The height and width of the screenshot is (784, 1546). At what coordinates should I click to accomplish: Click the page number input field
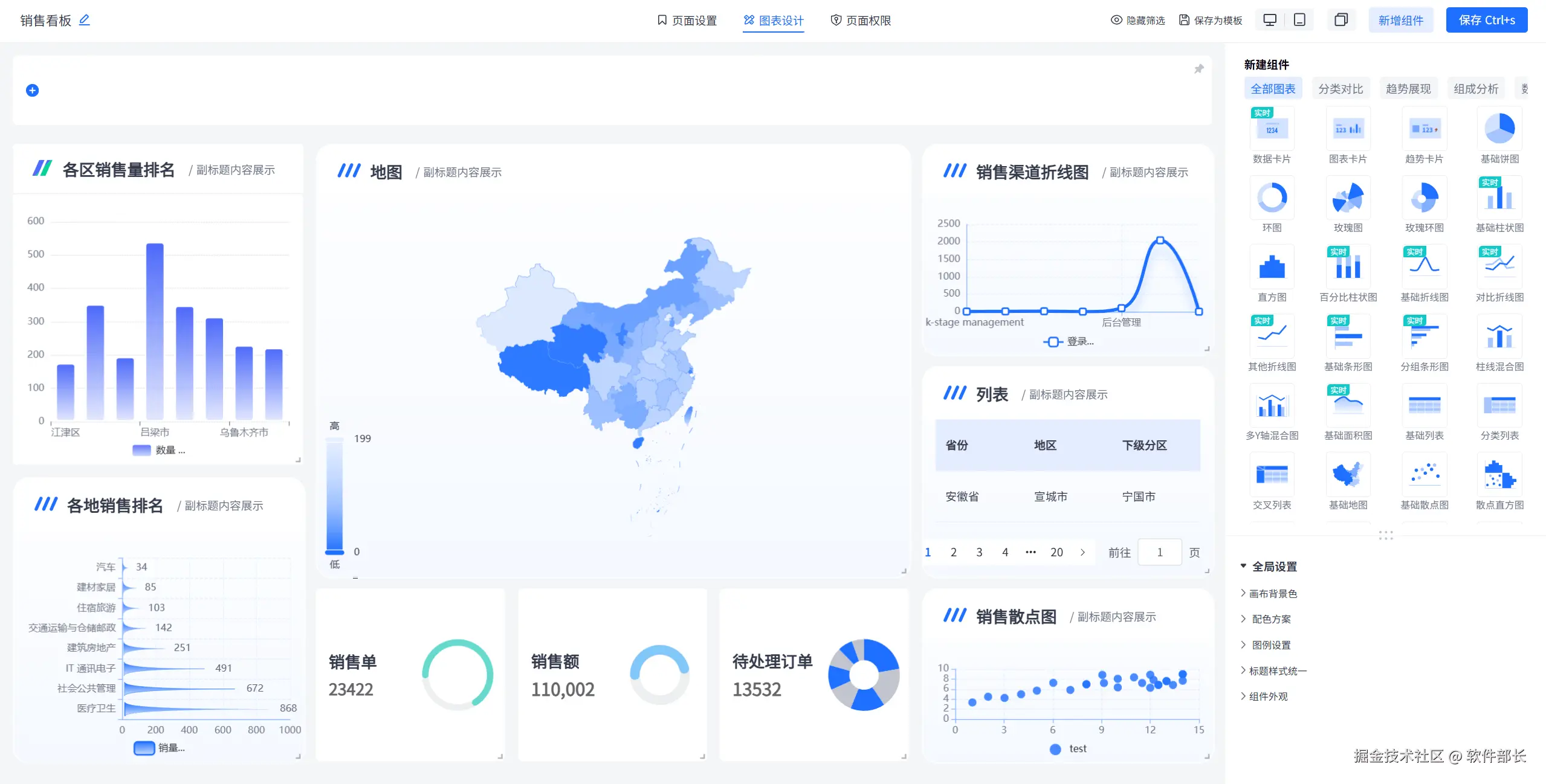click(1159, 552)
